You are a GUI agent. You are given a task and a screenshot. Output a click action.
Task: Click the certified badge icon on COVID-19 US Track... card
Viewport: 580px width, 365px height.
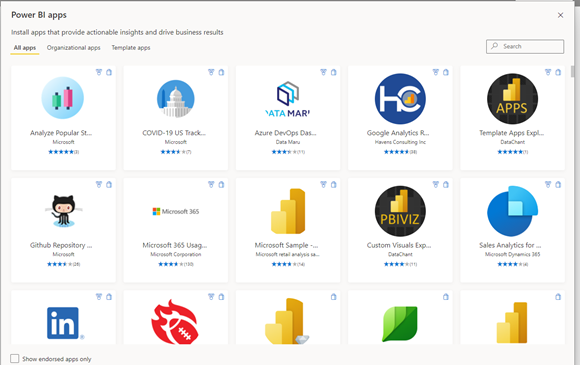click(x=211, y=72)
